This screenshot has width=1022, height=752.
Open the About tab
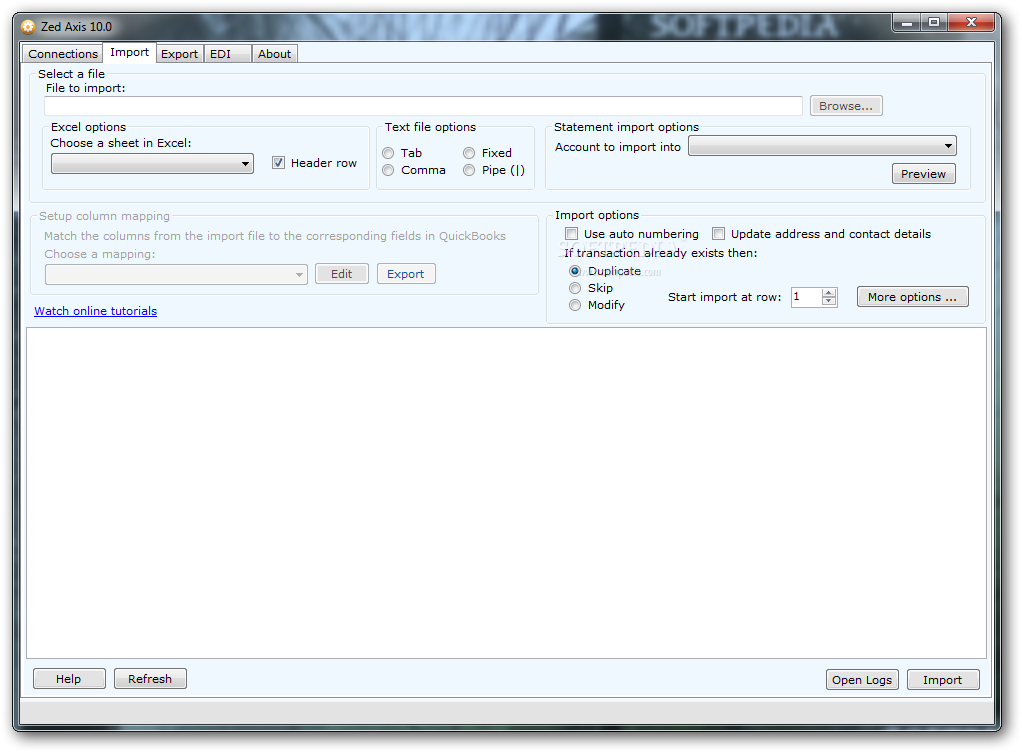click(274, 53)
